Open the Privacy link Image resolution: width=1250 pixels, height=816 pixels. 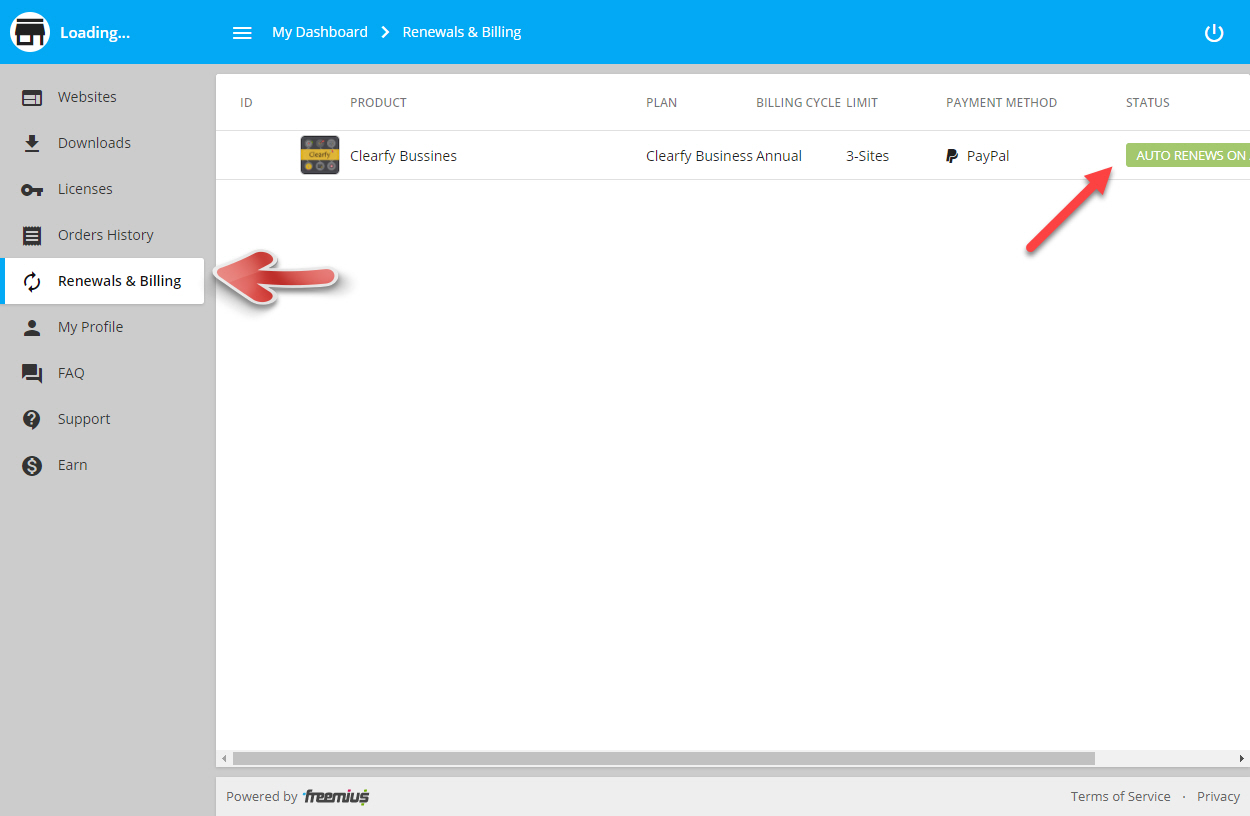pyautogui.click(x=1218, y=796)
